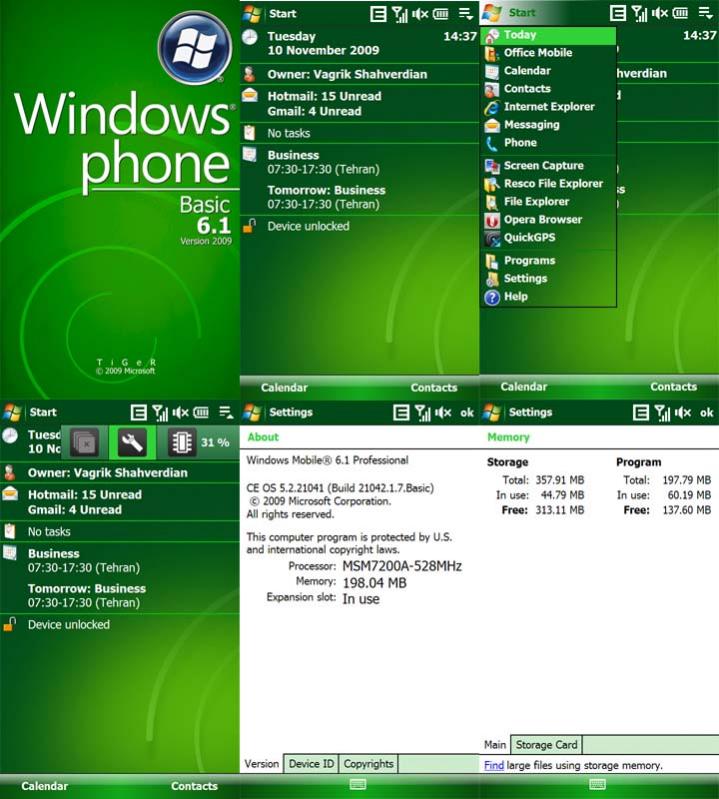Image resolution: width=719 pixels, height=799 pixels.
Task: Click the memory chip icon showing 31 %
Action: (181, 442)
